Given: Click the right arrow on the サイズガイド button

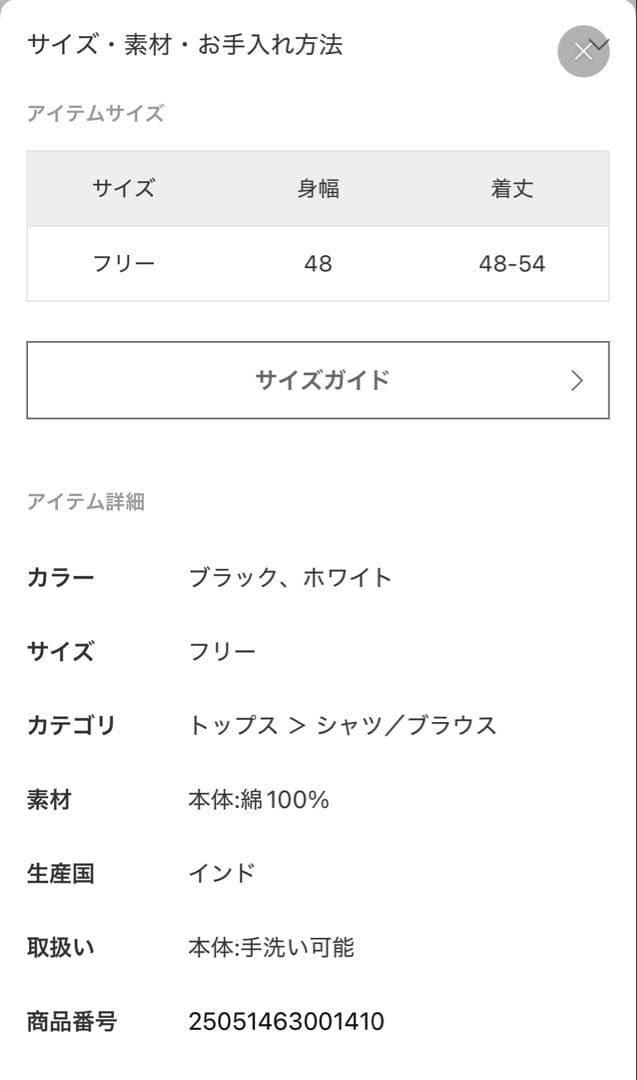Looking at the screenshot, I should click(x=577, y=380).
